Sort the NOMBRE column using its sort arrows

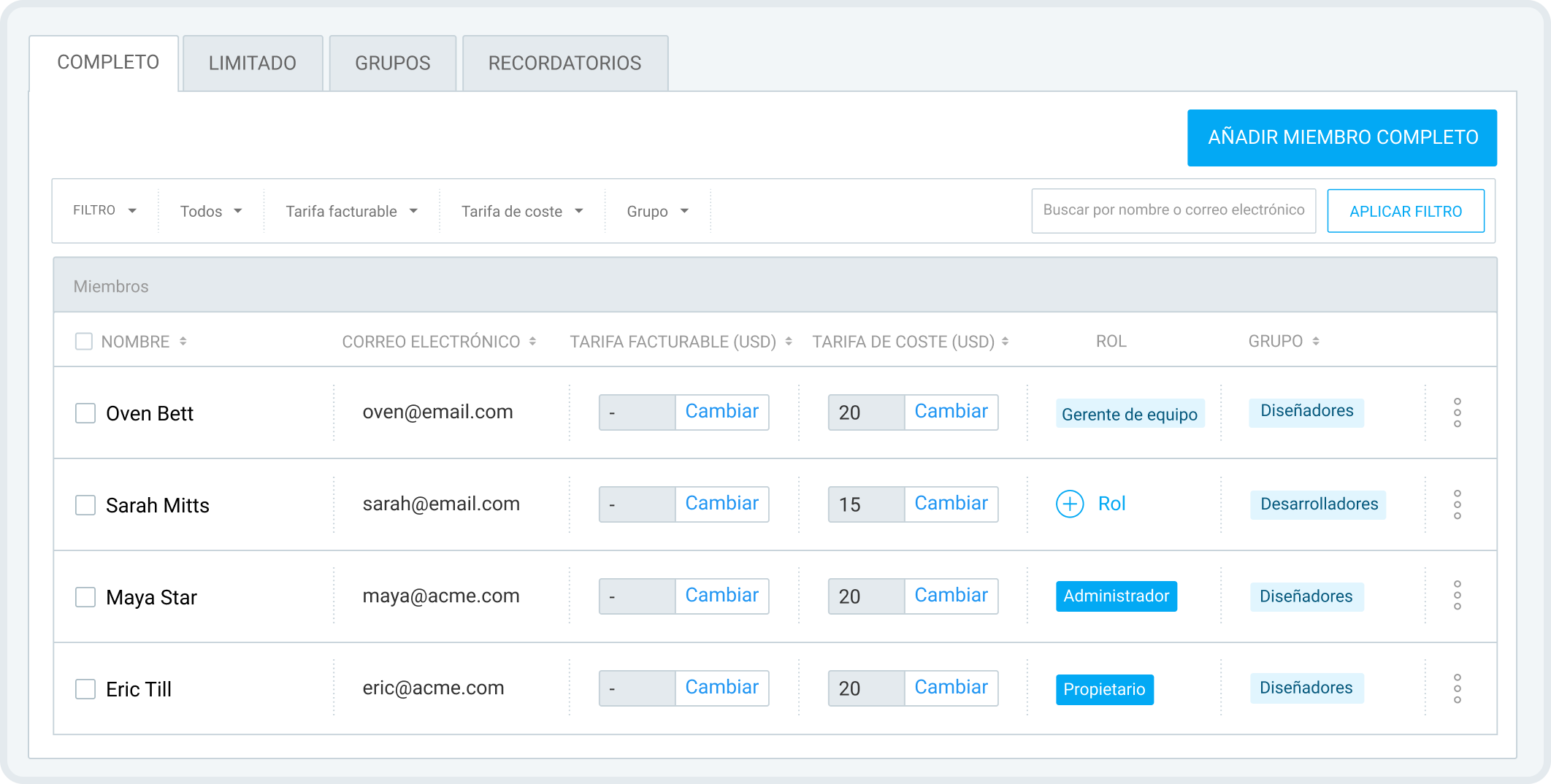tap(183, 341)
